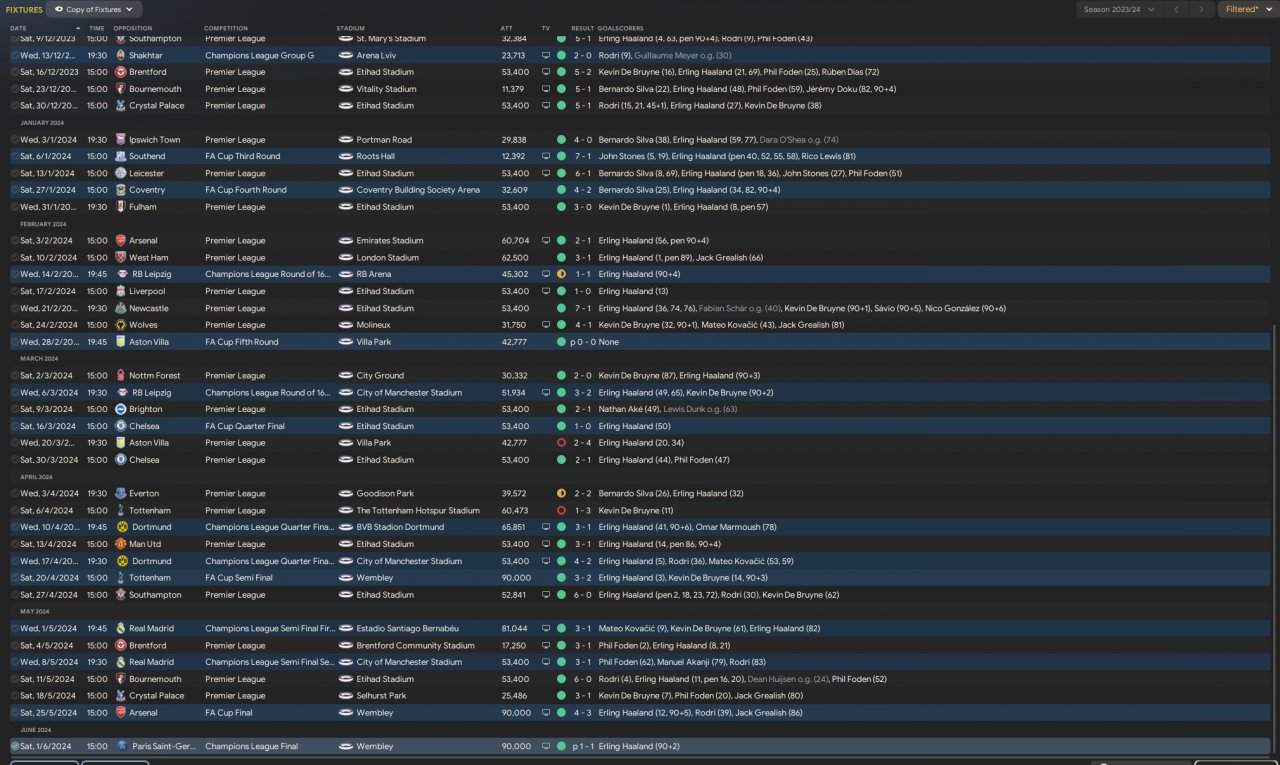Click the Newcastle club badge

pos(120,308)
